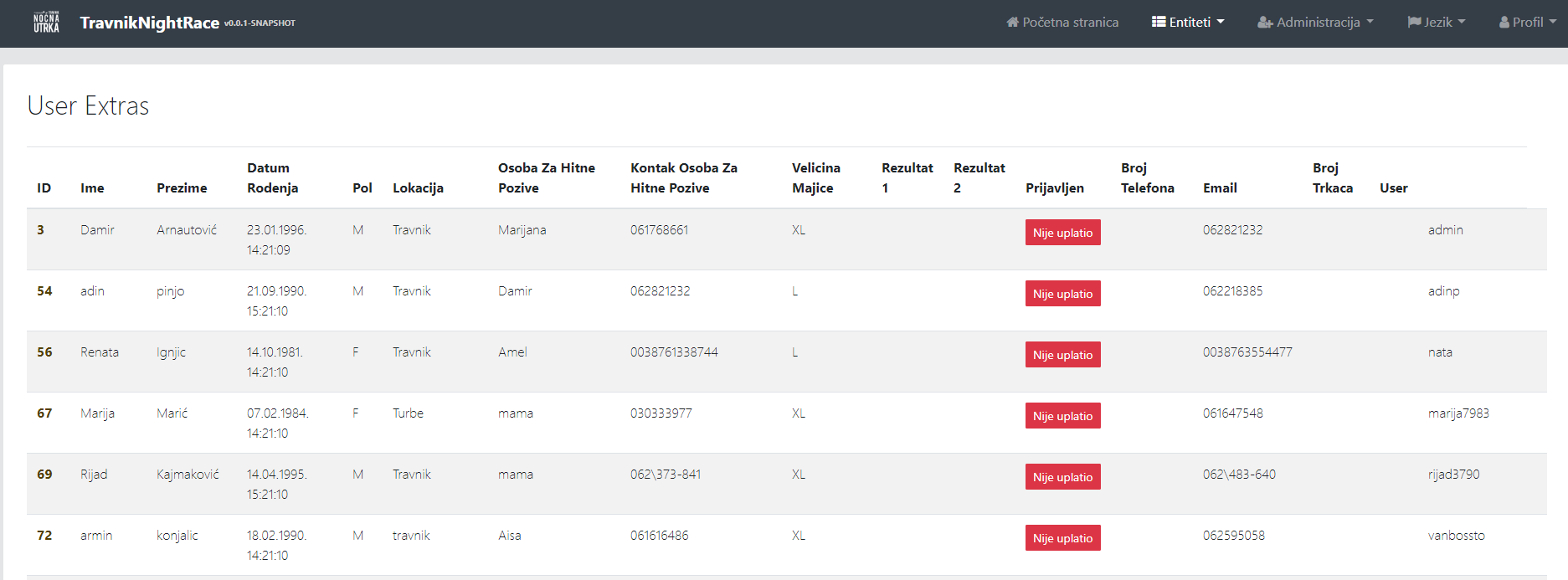The image size is (1568, 580).
Task: Select the marija7983 user cell
Action: [1458, 413]
